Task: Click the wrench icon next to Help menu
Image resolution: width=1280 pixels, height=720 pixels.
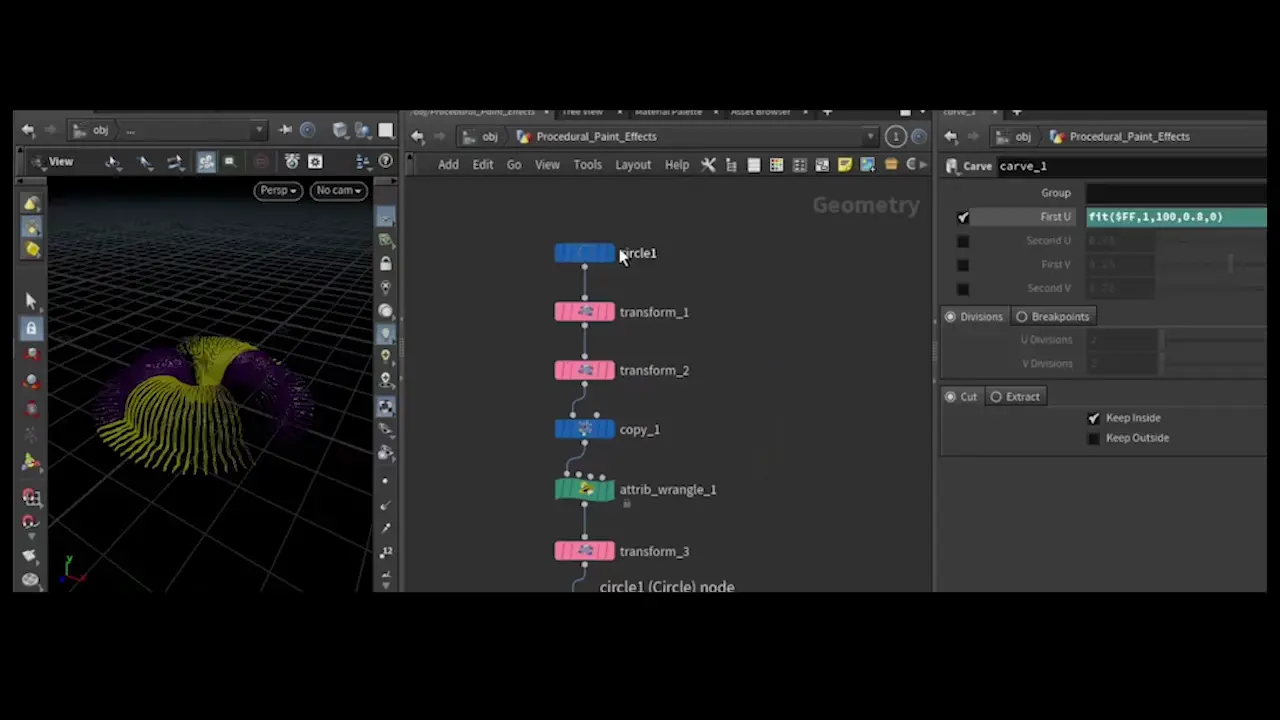Action: click(x=708, y=165)
